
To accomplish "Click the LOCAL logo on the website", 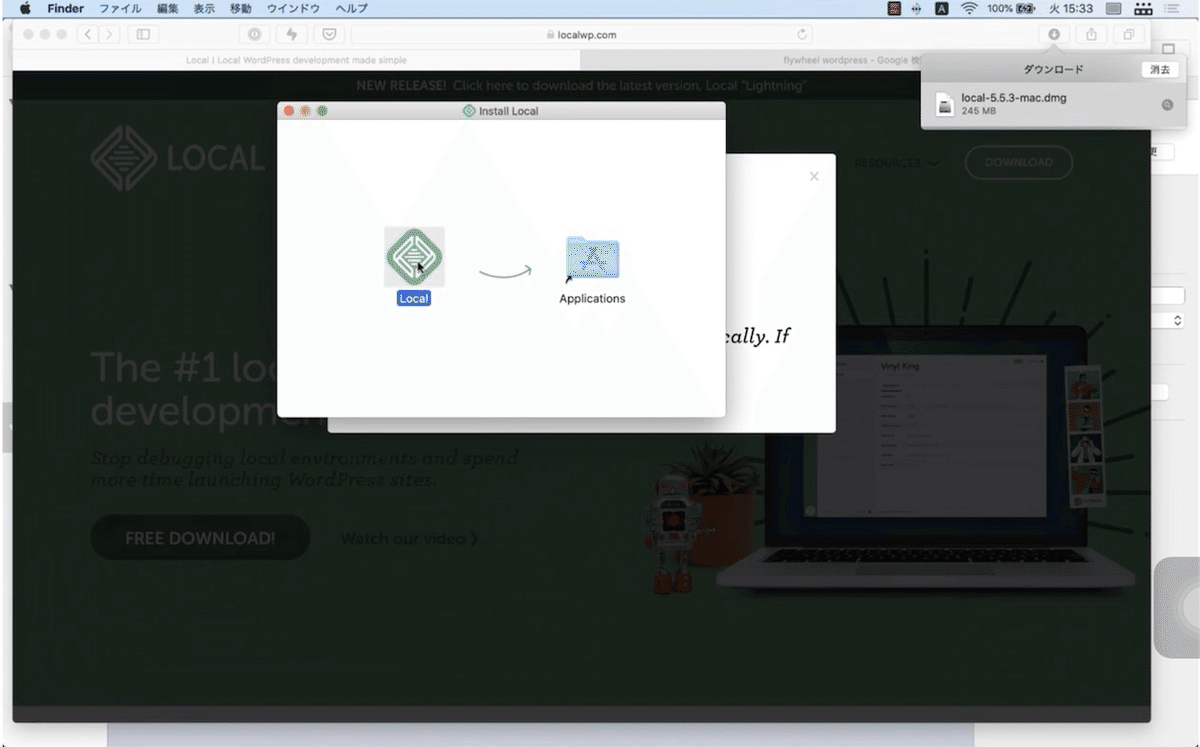I will point(177,158).
